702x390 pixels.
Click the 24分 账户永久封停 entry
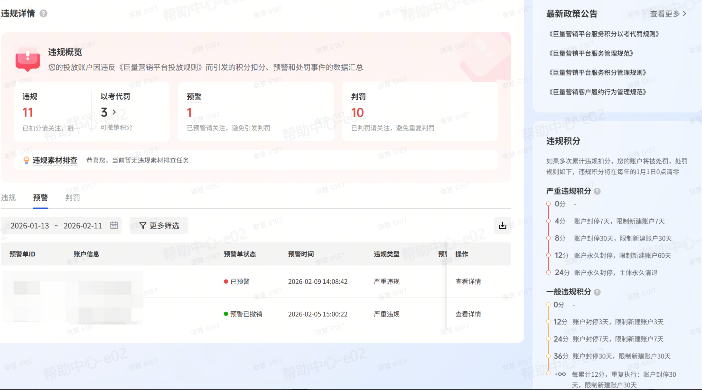(x=606, y=272)
